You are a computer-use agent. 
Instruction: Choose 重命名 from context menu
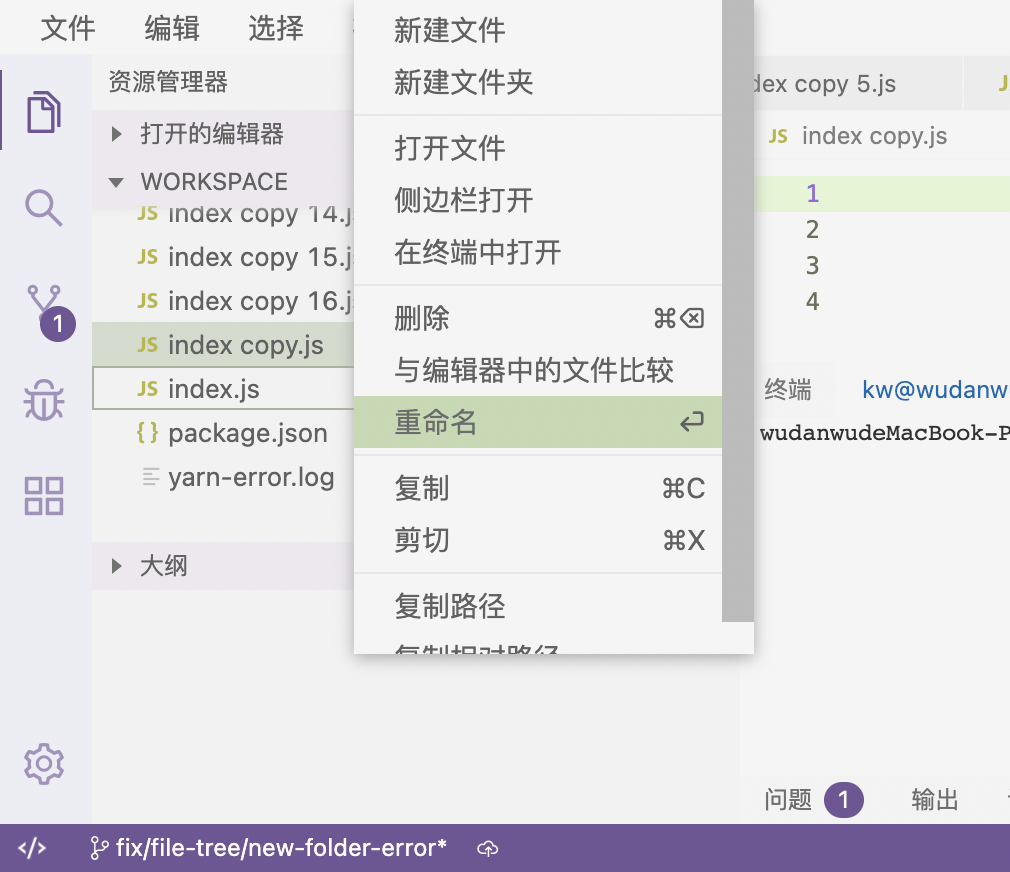tap(538, 422)
